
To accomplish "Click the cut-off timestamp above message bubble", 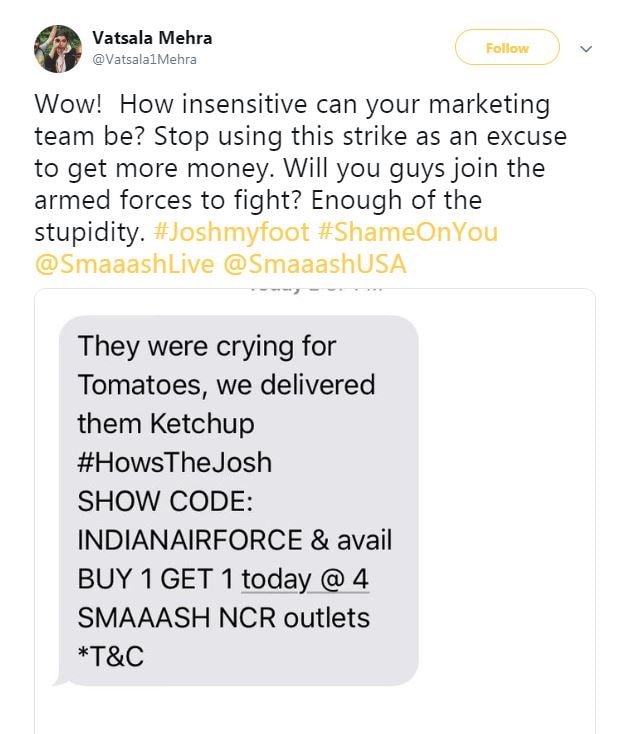I will click(315, 289).
